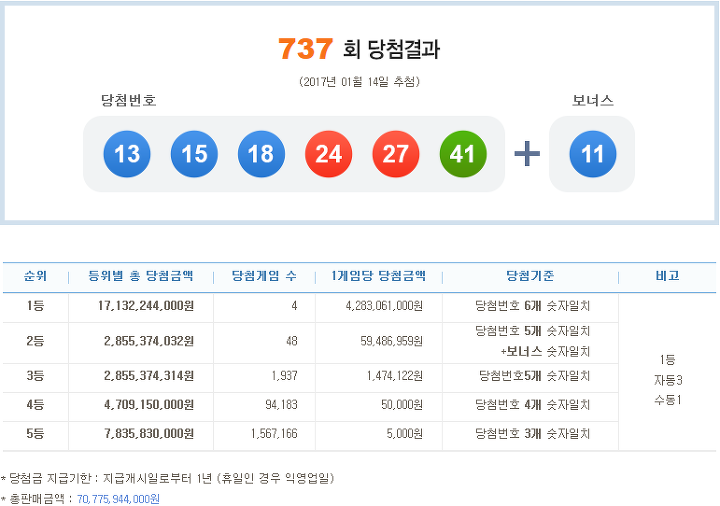
Task: Click the winning game count 94,183
Action: 281,405
